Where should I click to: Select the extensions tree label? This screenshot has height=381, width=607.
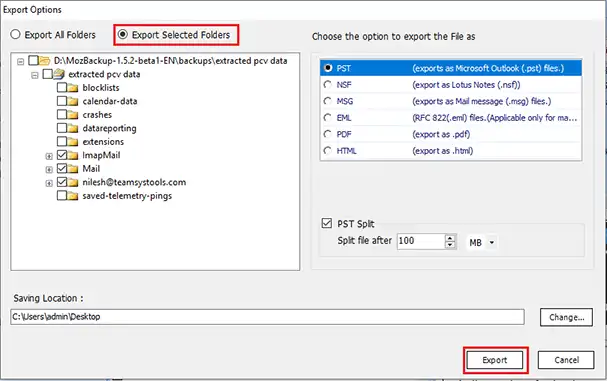103,142
